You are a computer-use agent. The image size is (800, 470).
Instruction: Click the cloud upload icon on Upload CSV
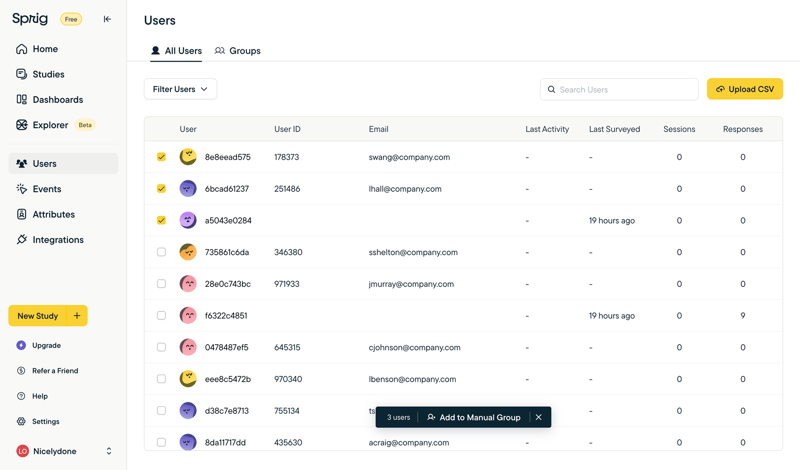720,89
